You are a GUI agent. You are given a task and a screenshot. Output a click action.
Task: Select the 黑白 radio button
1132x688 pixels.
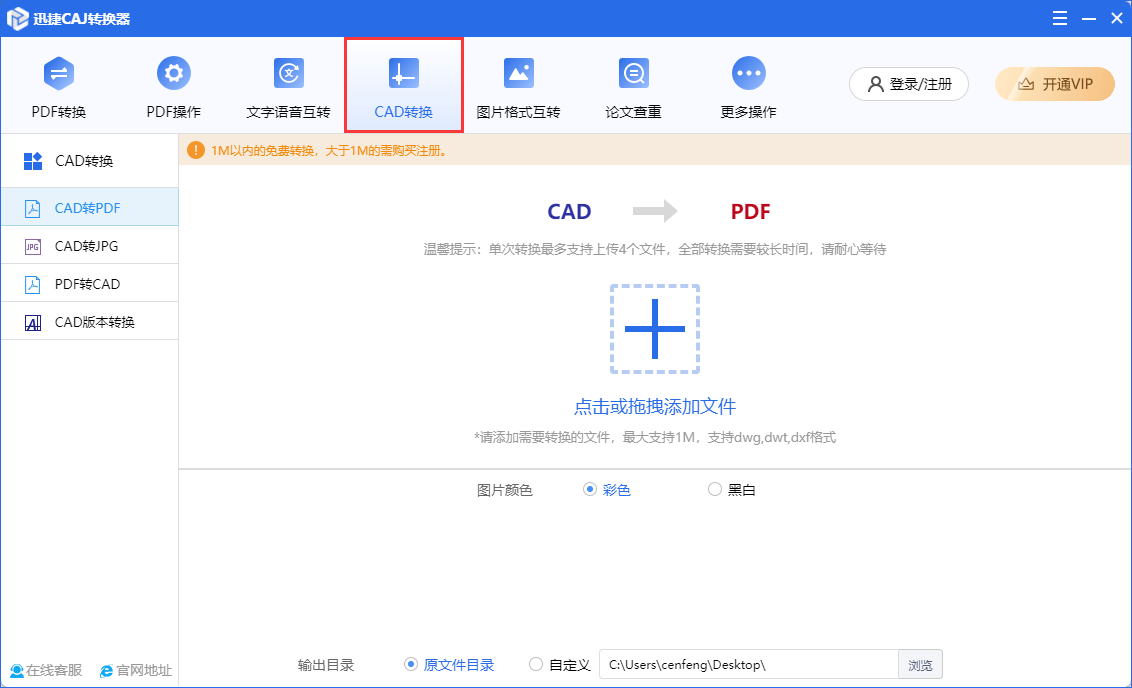pos(714,490)
